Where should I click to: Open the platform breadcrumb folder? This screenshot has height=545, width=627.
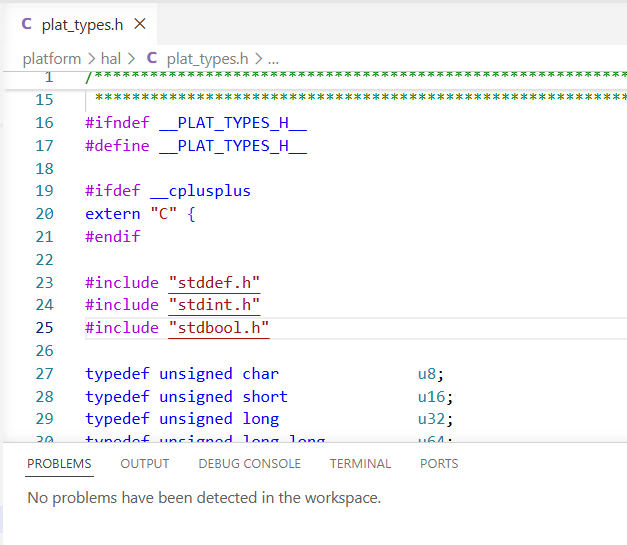(x=52, y=59)
